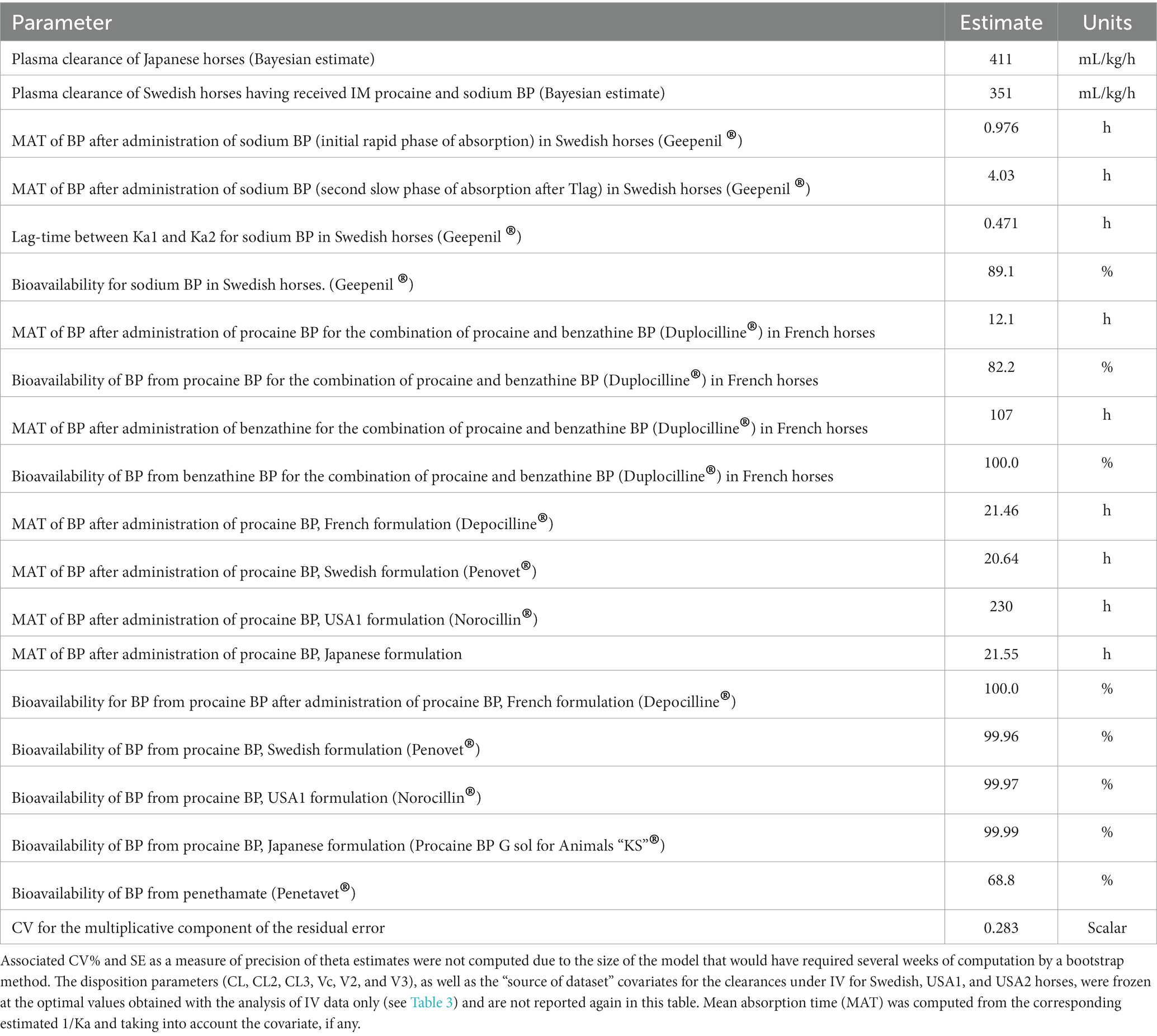Viewport: 1157px width, 1036px height.
Task: Select estimate value 82.2
Action: 1001,367
